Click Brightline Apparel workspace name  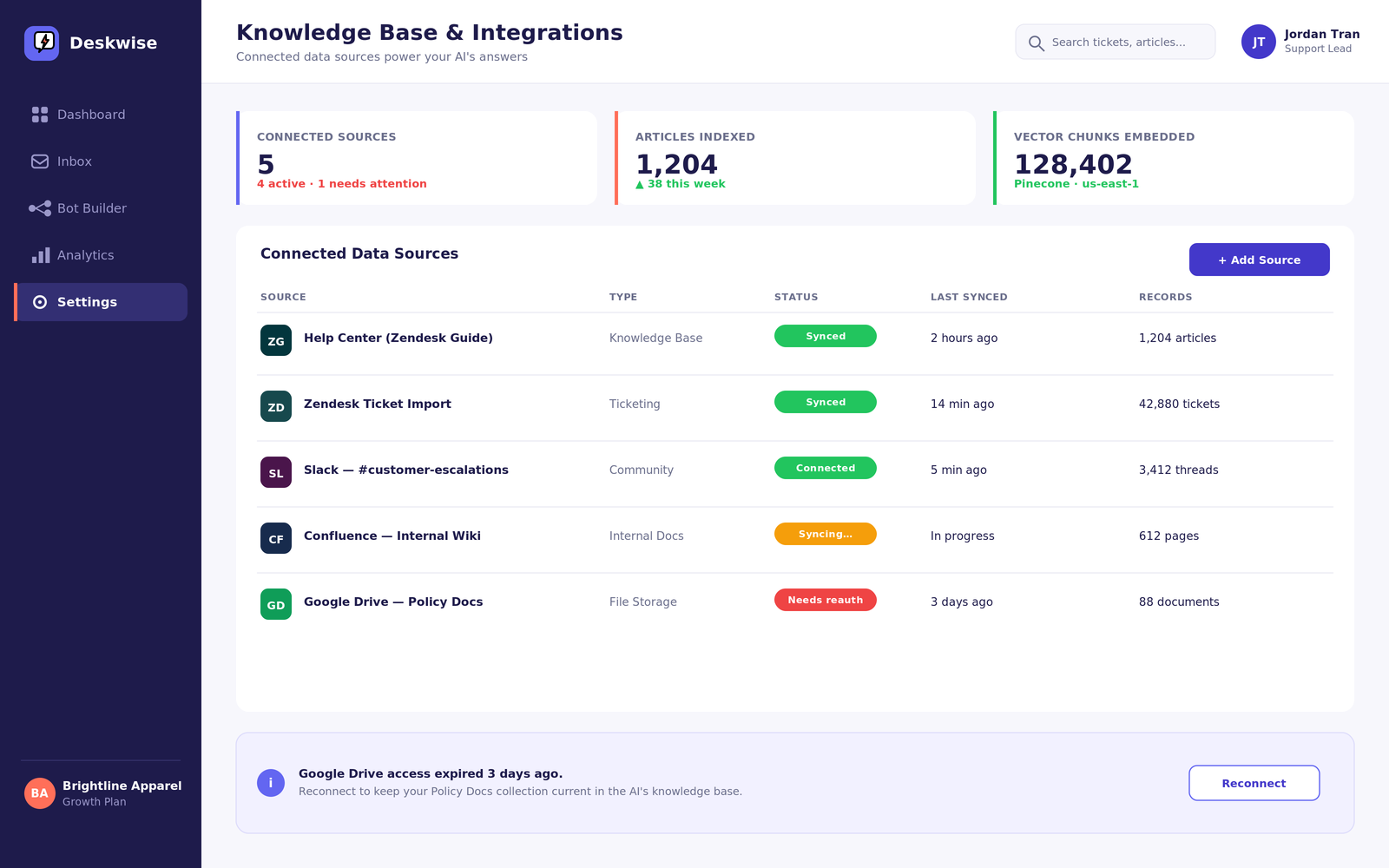122,786
